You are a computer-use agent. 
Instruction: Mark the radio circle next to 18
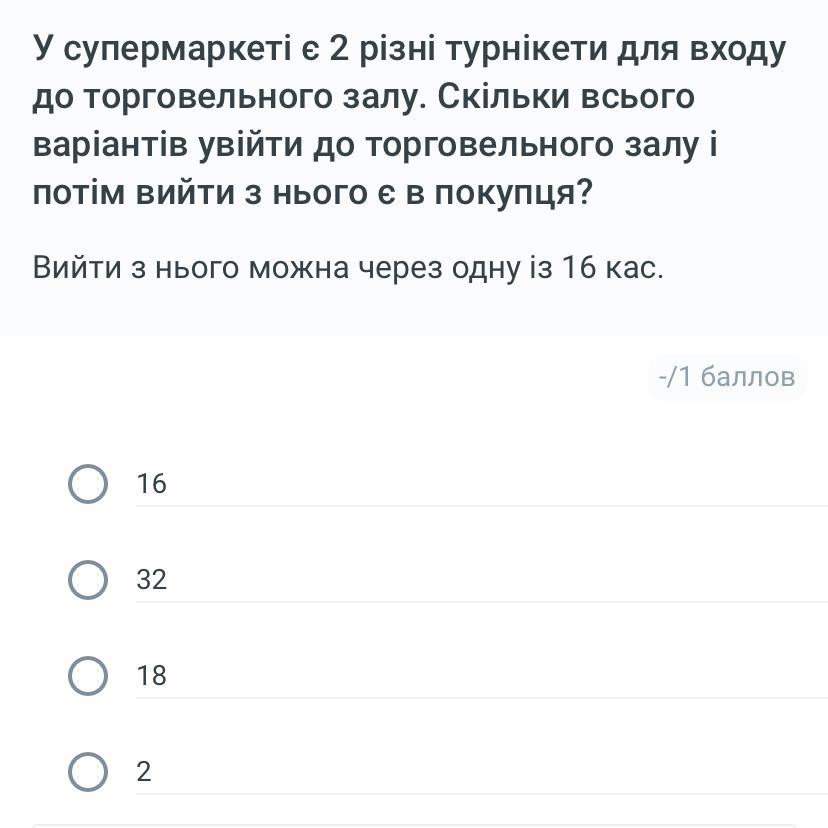point(88,676)
